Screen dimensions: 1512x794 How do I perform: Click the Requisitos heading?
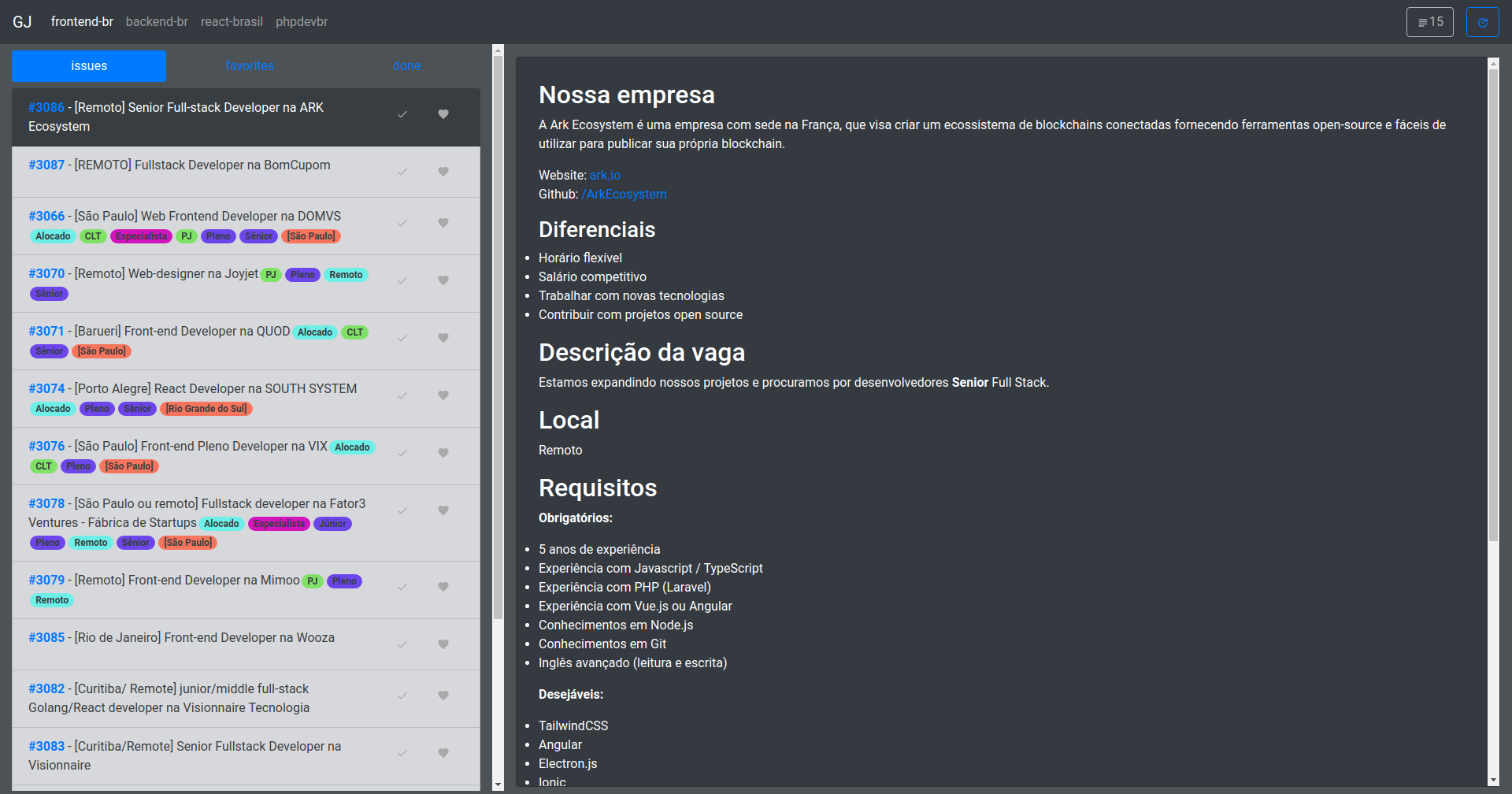tap(598, 488)
